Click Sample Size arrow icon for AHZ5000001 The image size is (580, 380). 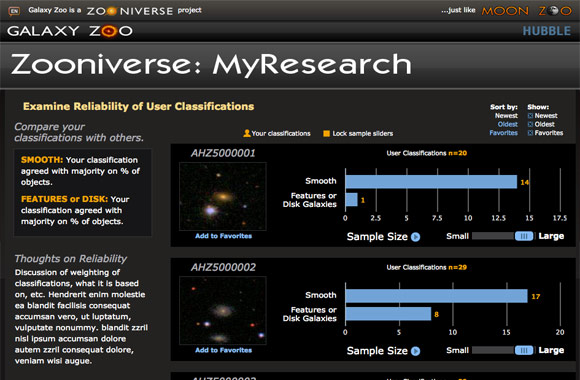pos(415,237)
